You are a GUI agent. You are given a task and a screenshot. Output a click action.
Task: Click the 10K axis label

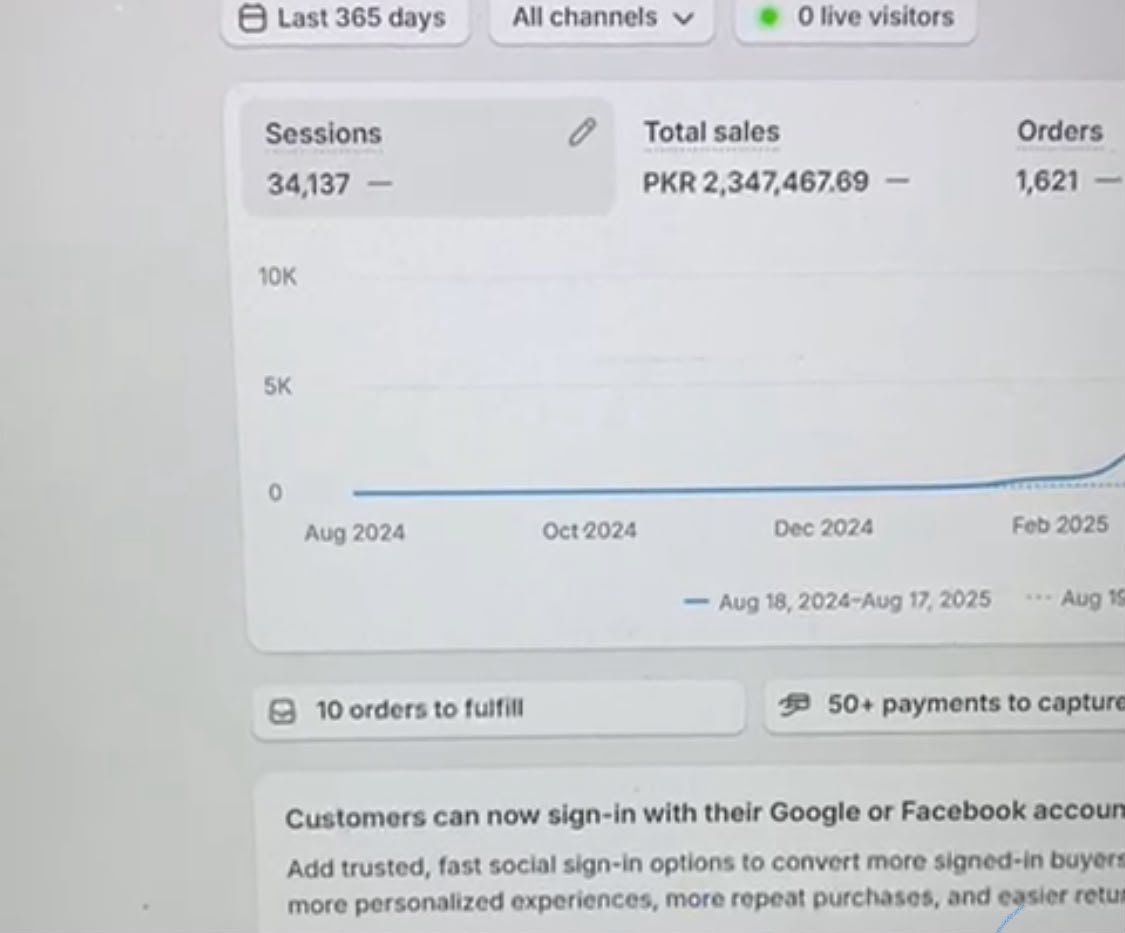(278, 276)
